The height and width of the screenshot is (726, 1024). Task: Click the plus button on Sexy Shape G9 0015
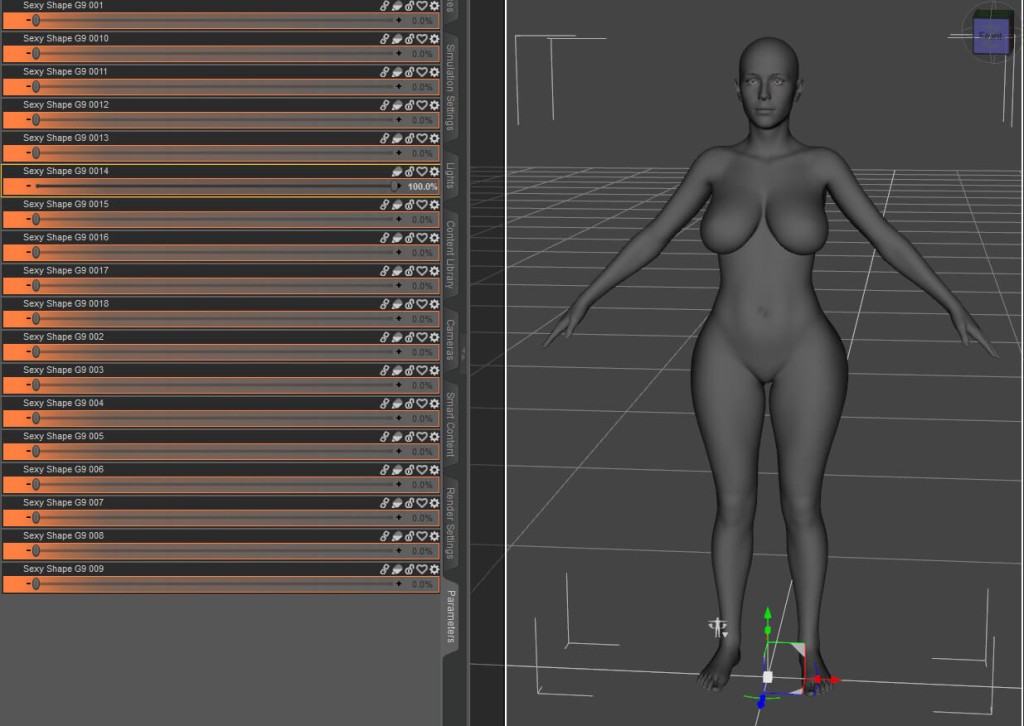(x=399, y=219)
